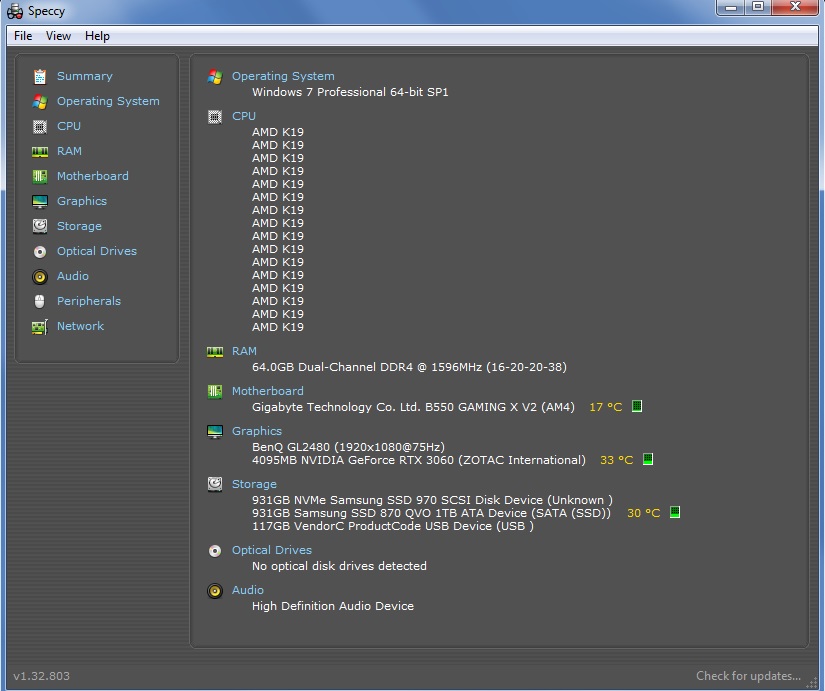Screen dimensions: 825x691
Task: Click the Optical Drives disc icon in summary panel
Action: (x=215, y=551)
